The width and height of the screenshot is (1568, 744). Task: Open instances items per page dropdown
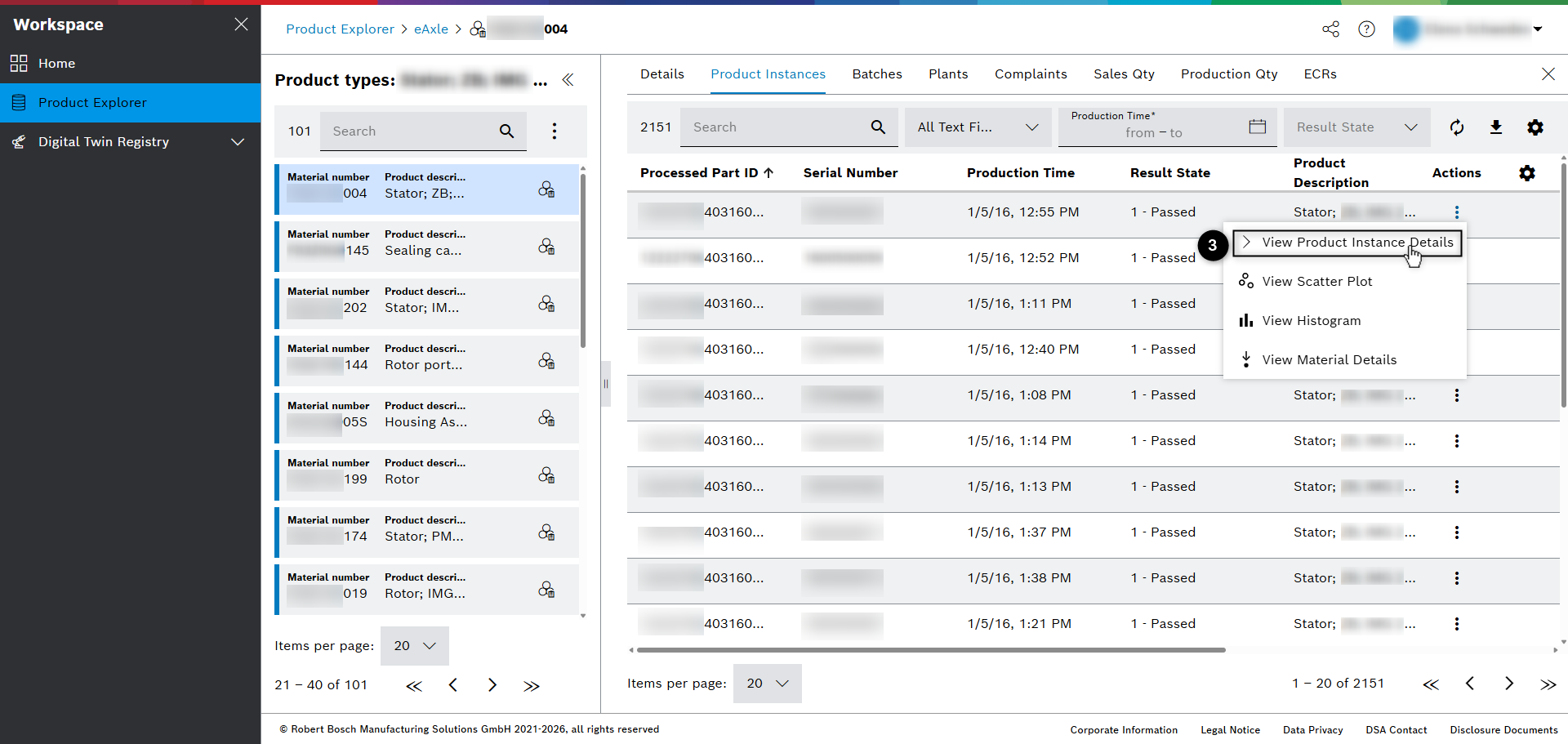[768, 684]
